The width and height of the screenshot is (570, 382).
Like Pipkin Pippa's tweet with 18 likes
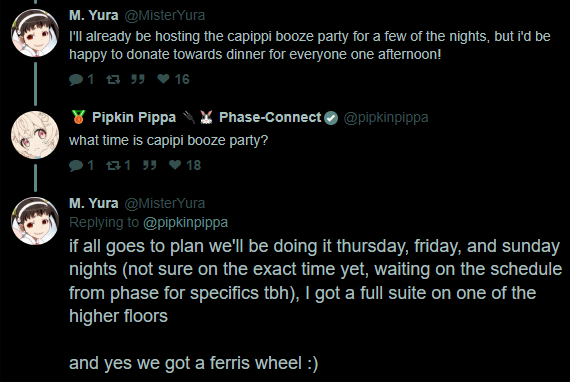tap(175, 165)
